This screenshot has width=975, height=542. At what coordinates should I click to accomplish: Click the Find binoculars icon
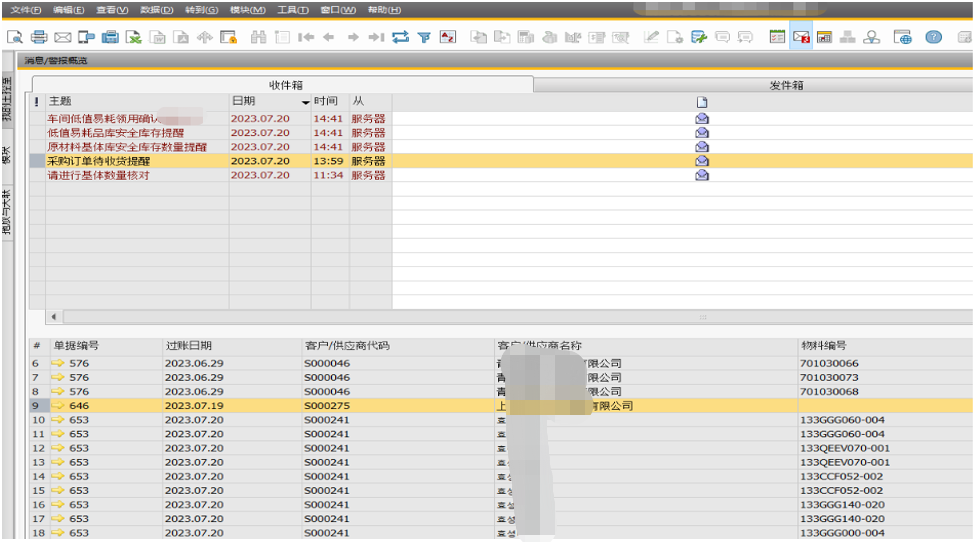coord(258,37)
